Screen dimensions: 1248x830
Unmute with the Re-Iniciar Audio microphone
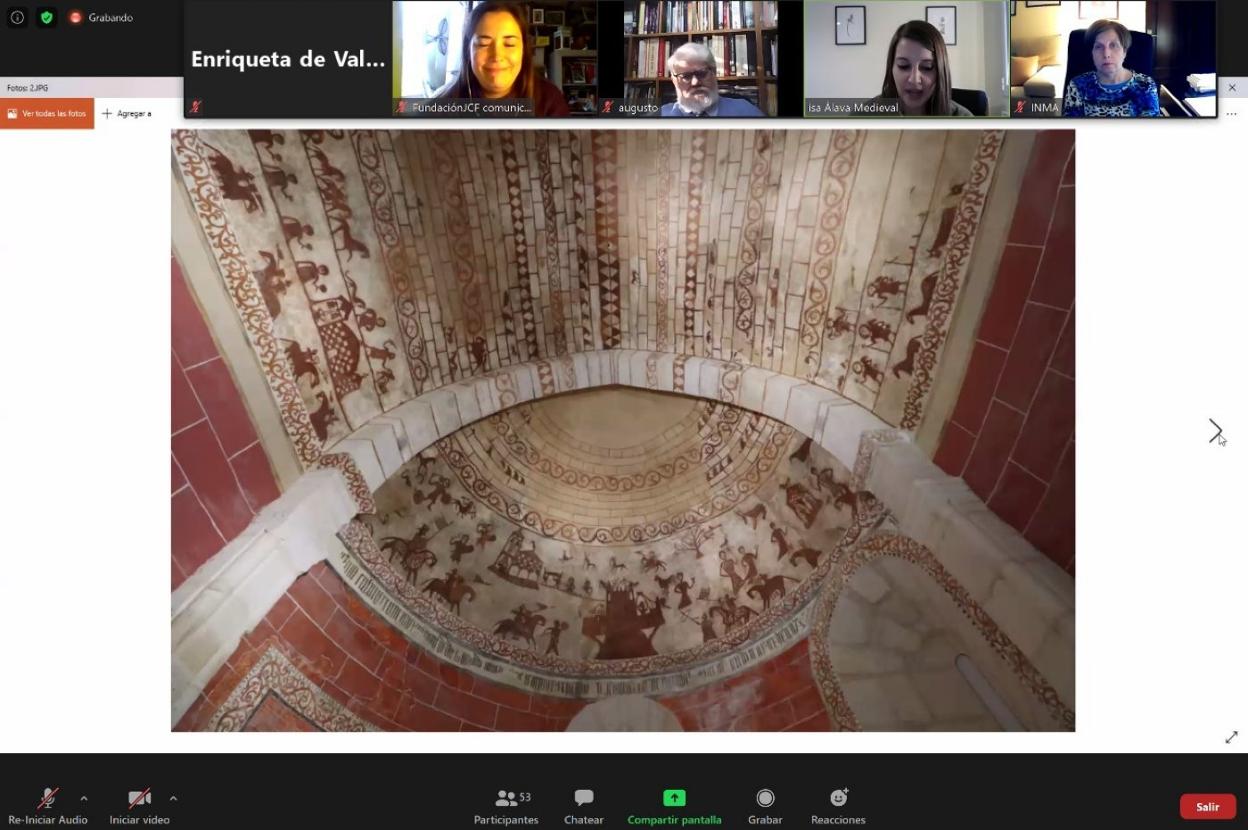click(x=47, y=799)
